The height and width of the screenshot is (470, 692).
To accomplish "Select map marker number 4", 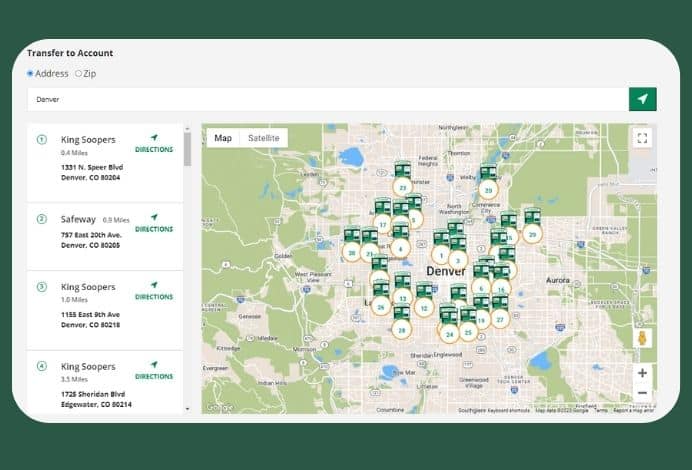I will click(400, 249).
